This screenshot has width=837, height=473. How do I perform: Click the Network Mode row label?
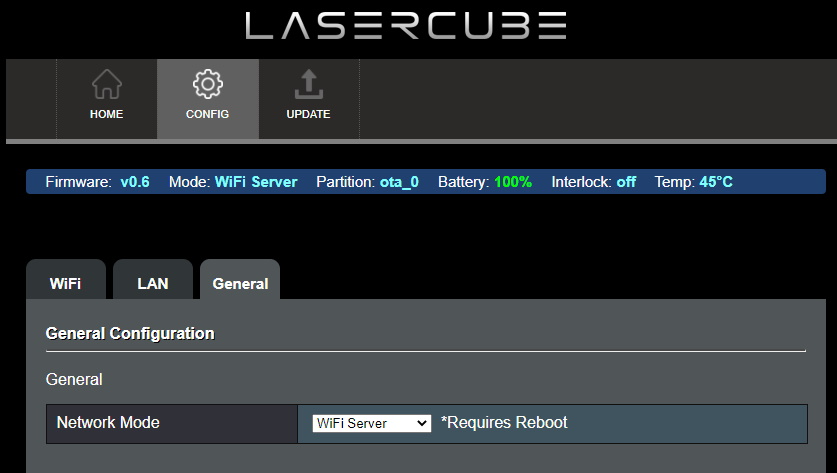tap(108, 423)
